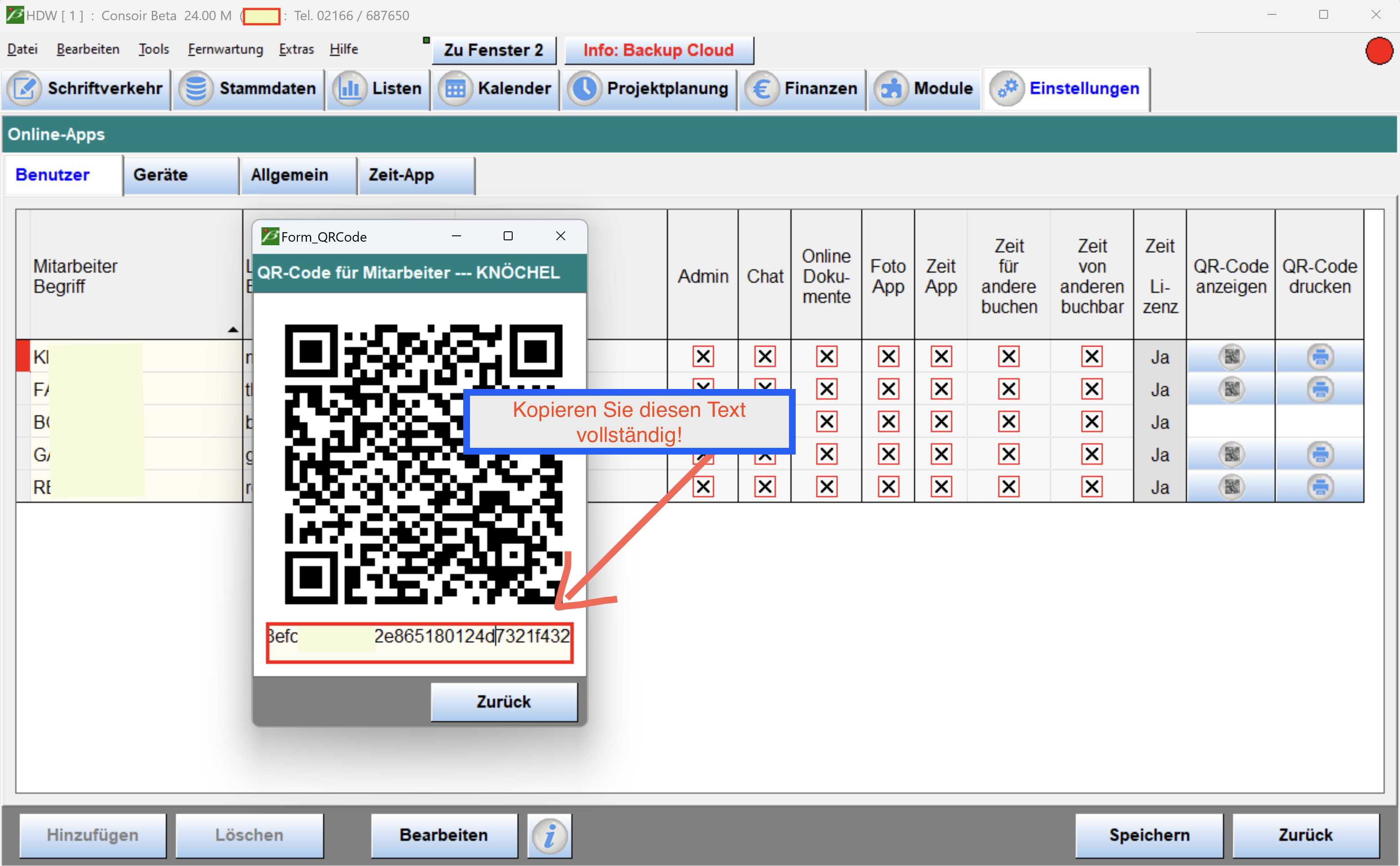Print QR code for row FA
The height and width of the screenshot is (866, 1400).
tap(1320, 389)
